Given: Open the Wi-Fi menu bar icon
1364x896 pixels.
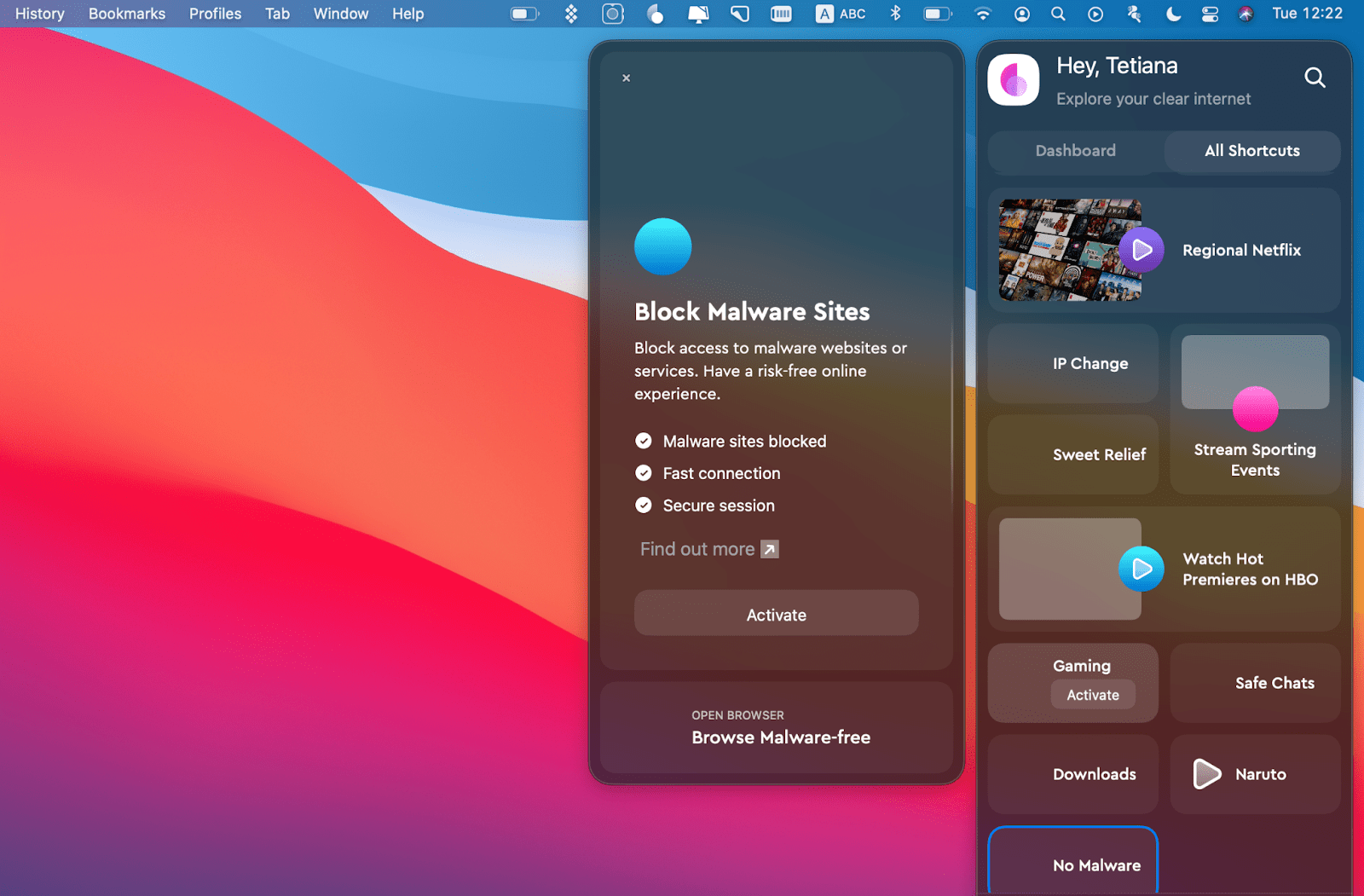Looking at the screenshot, I should 983,14.
